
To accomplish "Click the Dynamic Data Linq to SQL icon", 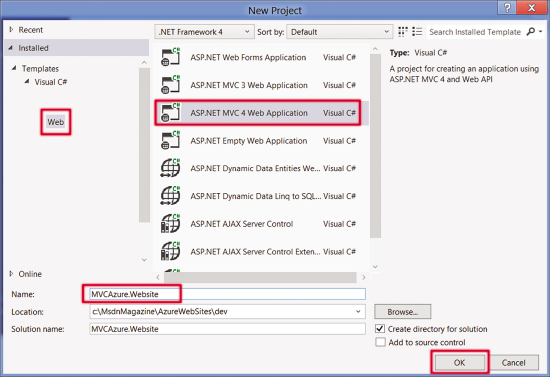I will tap(170, 196).
